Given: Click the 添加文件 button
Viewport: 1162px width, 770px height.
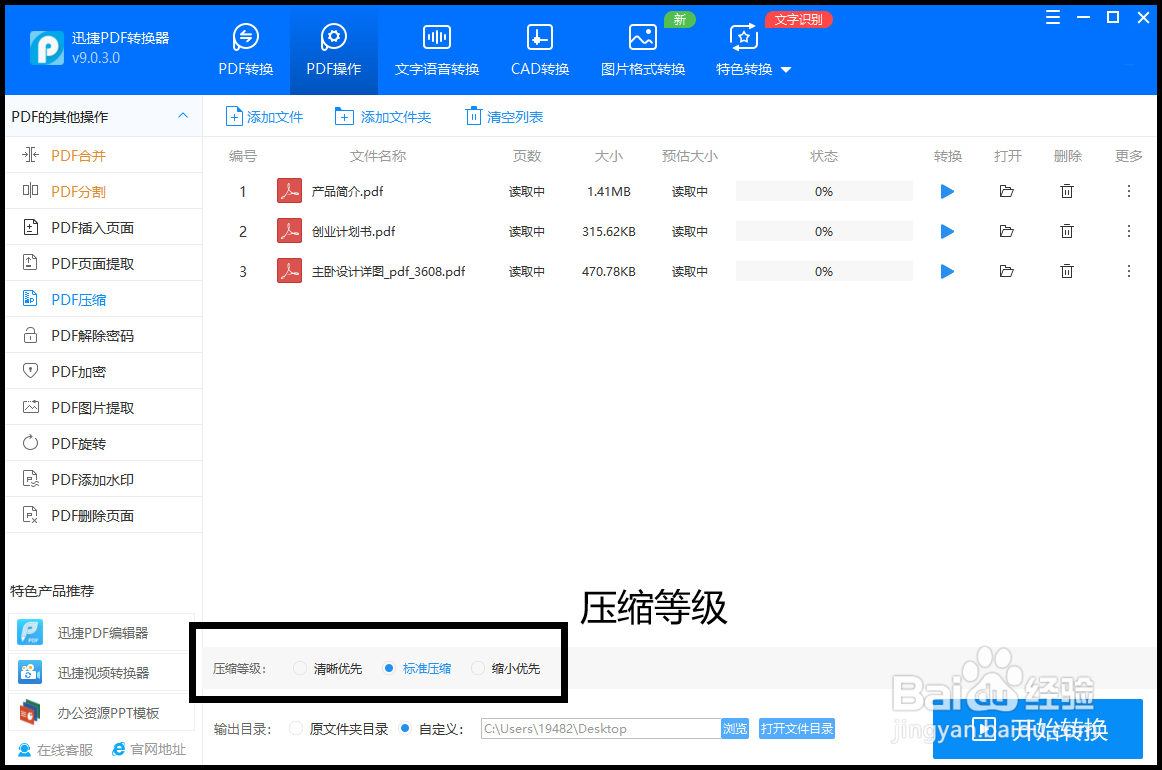Looking at the screenshot, I should tap(265, 116).
